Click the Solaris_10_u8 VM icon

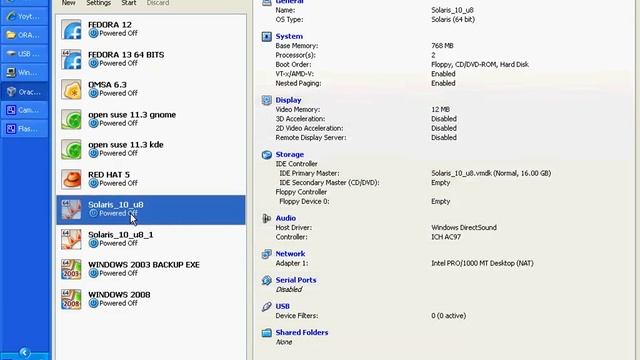[x=71, y=209]
